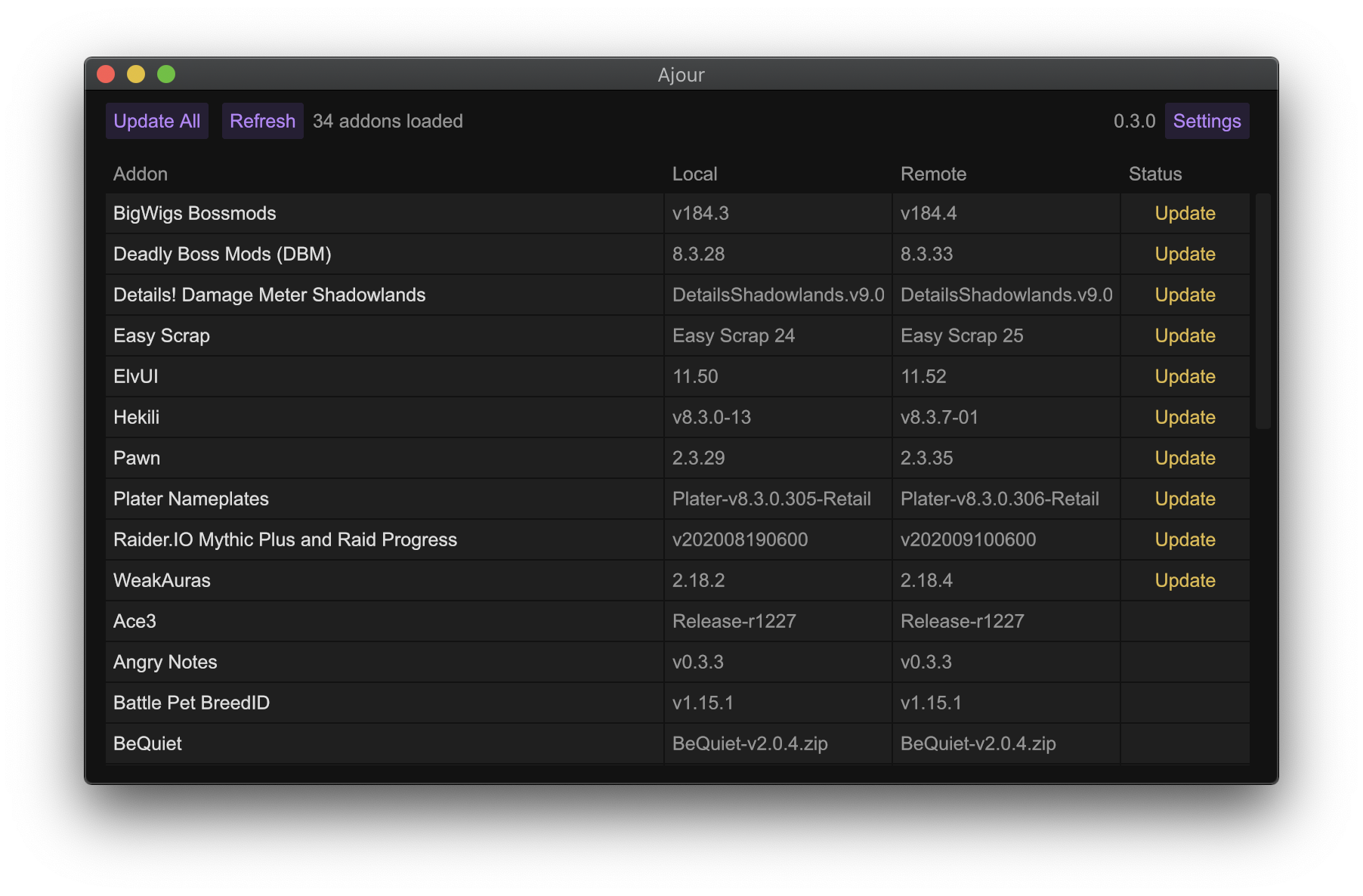Click remote version v184.4
The width and height of the screenshot is (1363, 896).
(929, 213)
